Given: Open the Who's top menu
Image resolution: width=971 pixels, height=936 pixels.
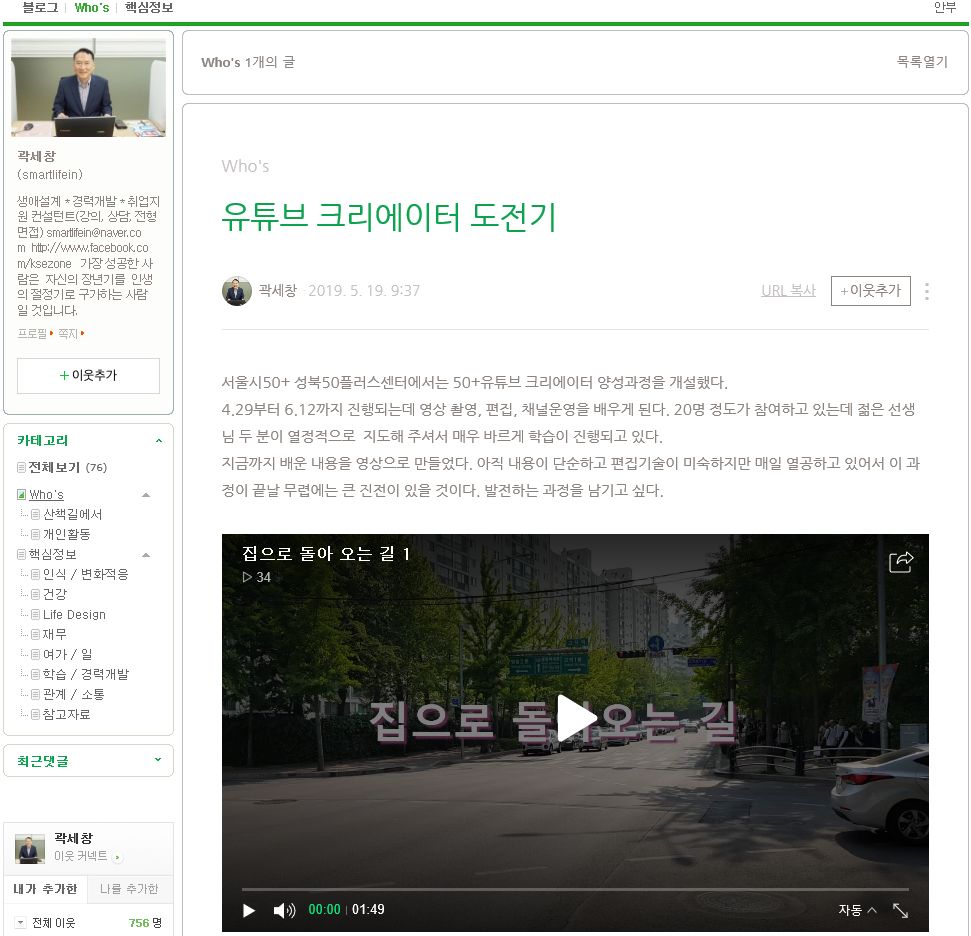Looking at the screenshot, I should 92,7.
